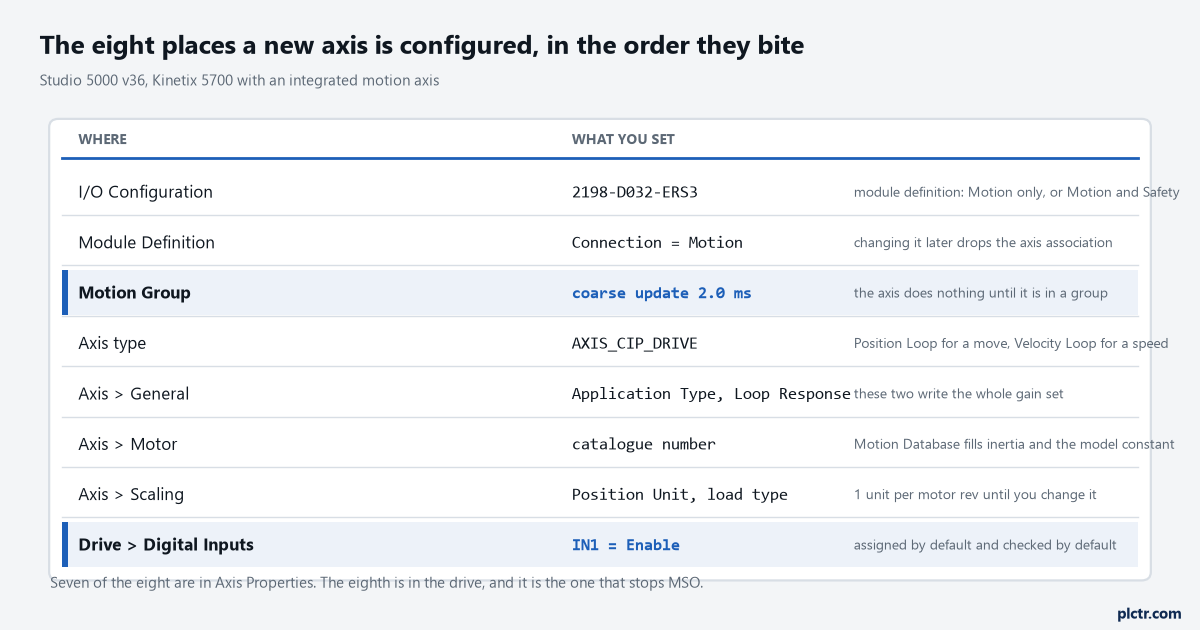Click the note 'assigned by default and checked by default'
This screenshot has width=1200, height=630.
click(x=985, y=545)
